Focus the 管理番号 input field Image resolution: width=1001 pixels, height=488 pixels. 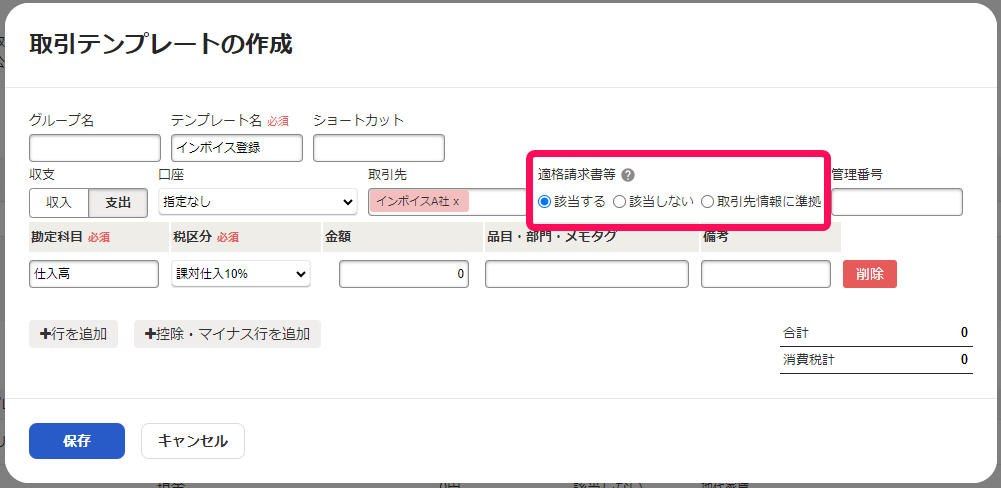tap(897, 202)
